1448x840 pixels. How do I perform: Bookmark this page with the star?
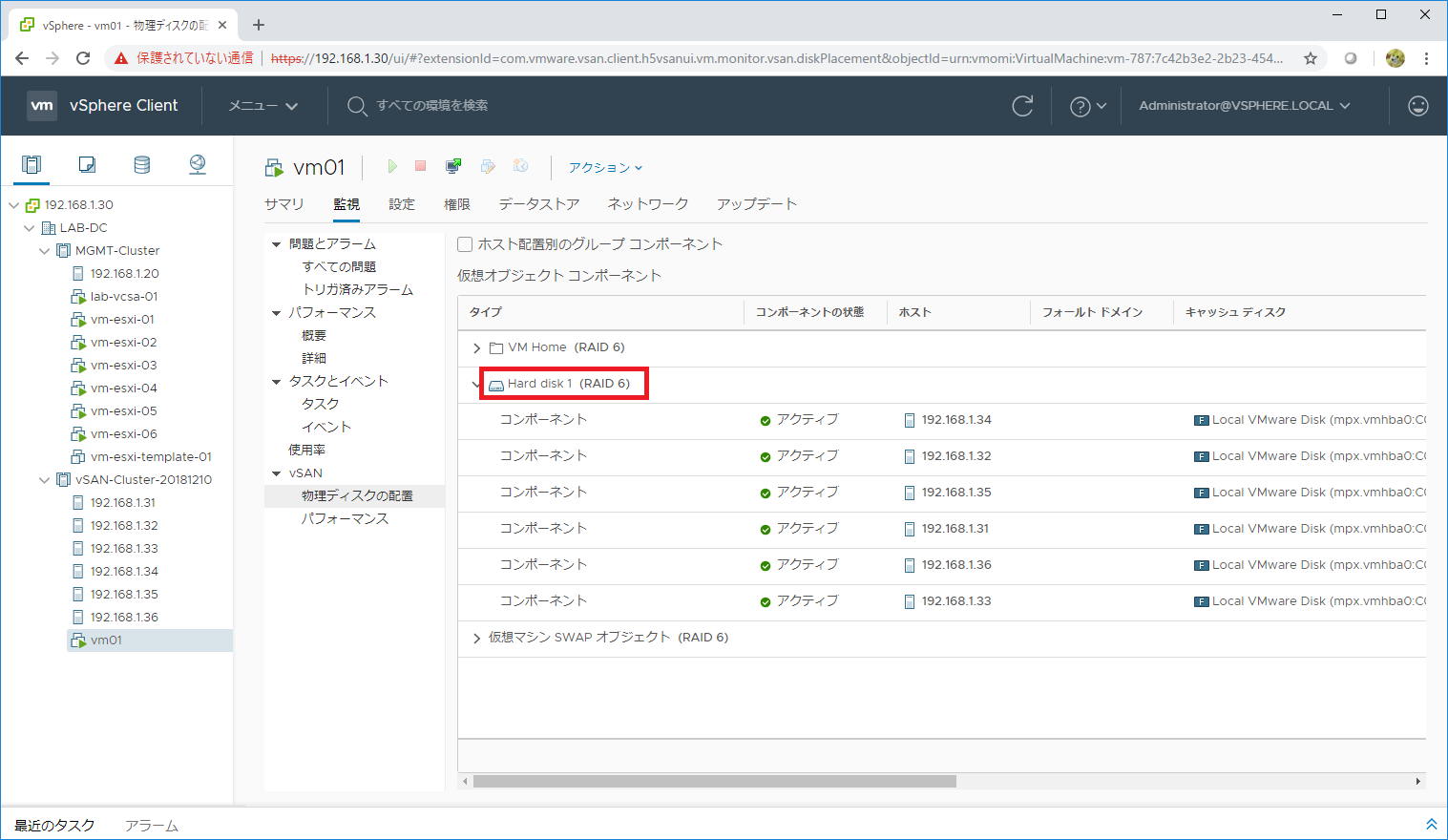point(1311,58)
